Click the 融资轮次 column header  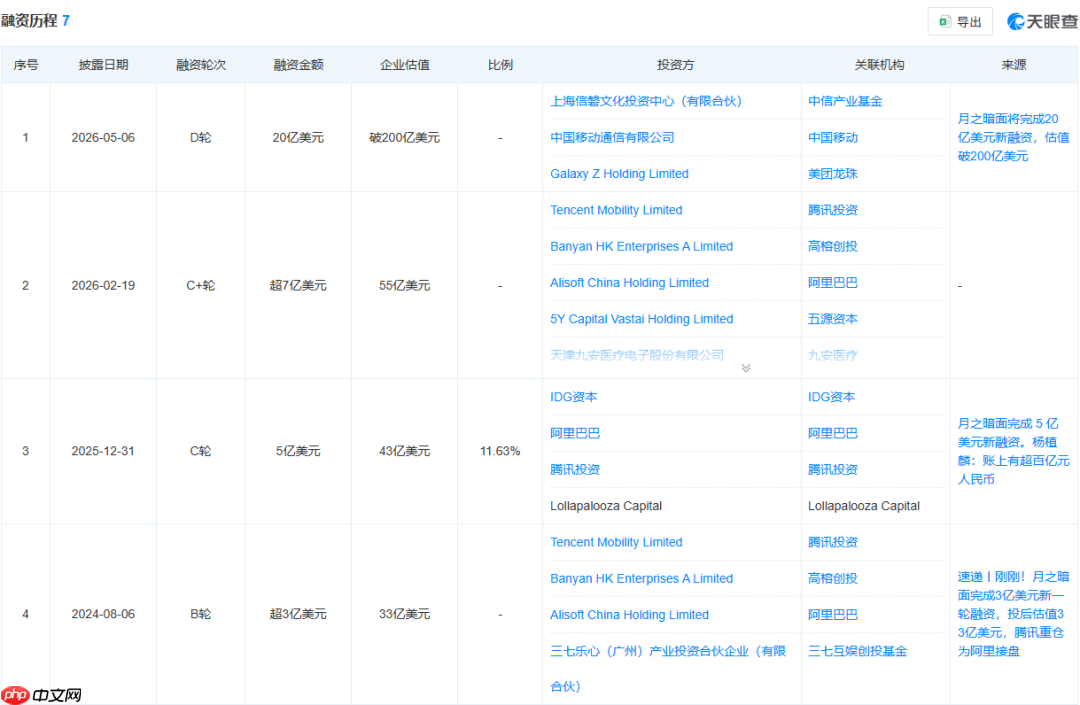tap(200, 65)
